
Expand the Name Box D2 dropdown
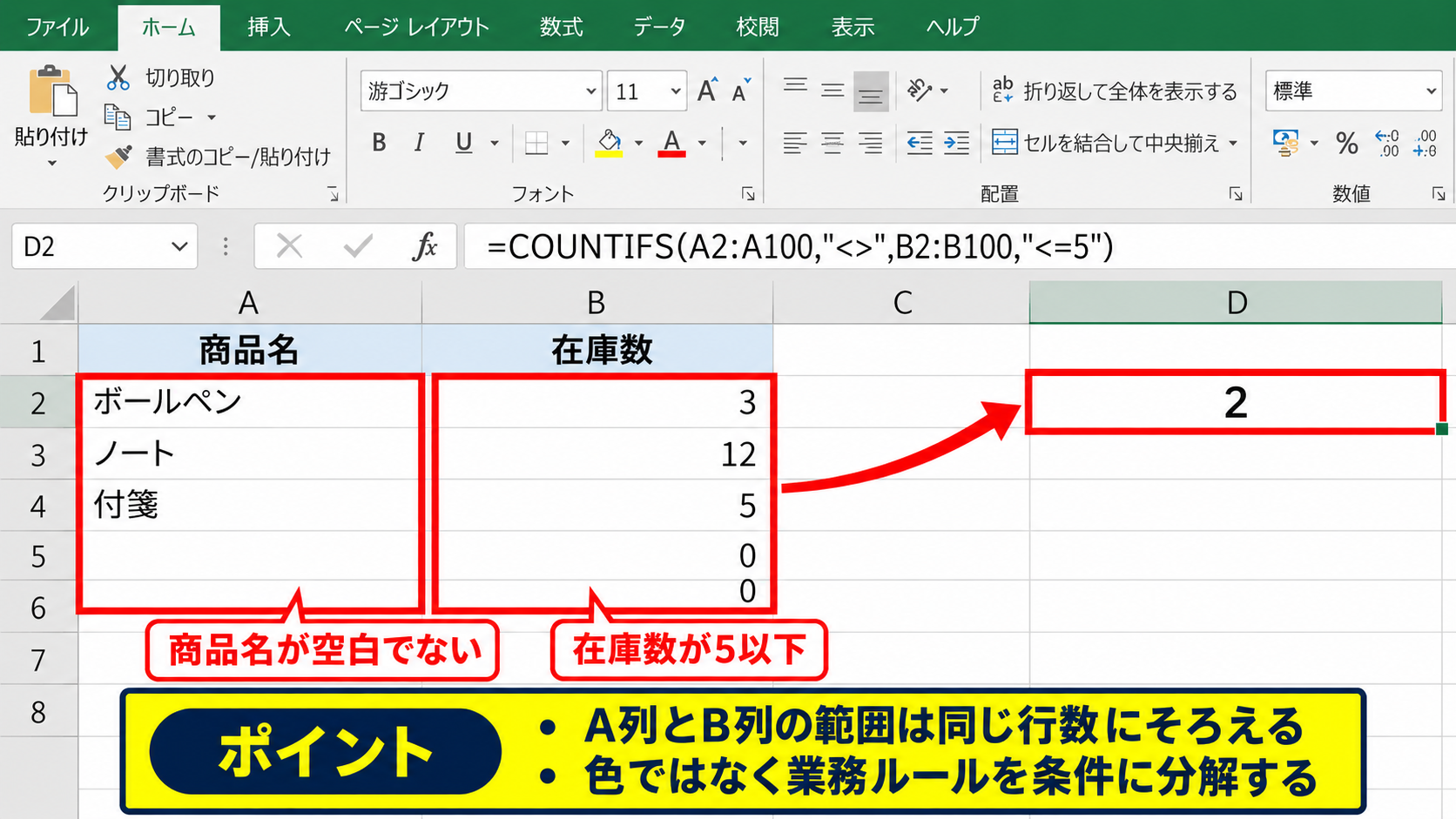click(x=179, y=247)
